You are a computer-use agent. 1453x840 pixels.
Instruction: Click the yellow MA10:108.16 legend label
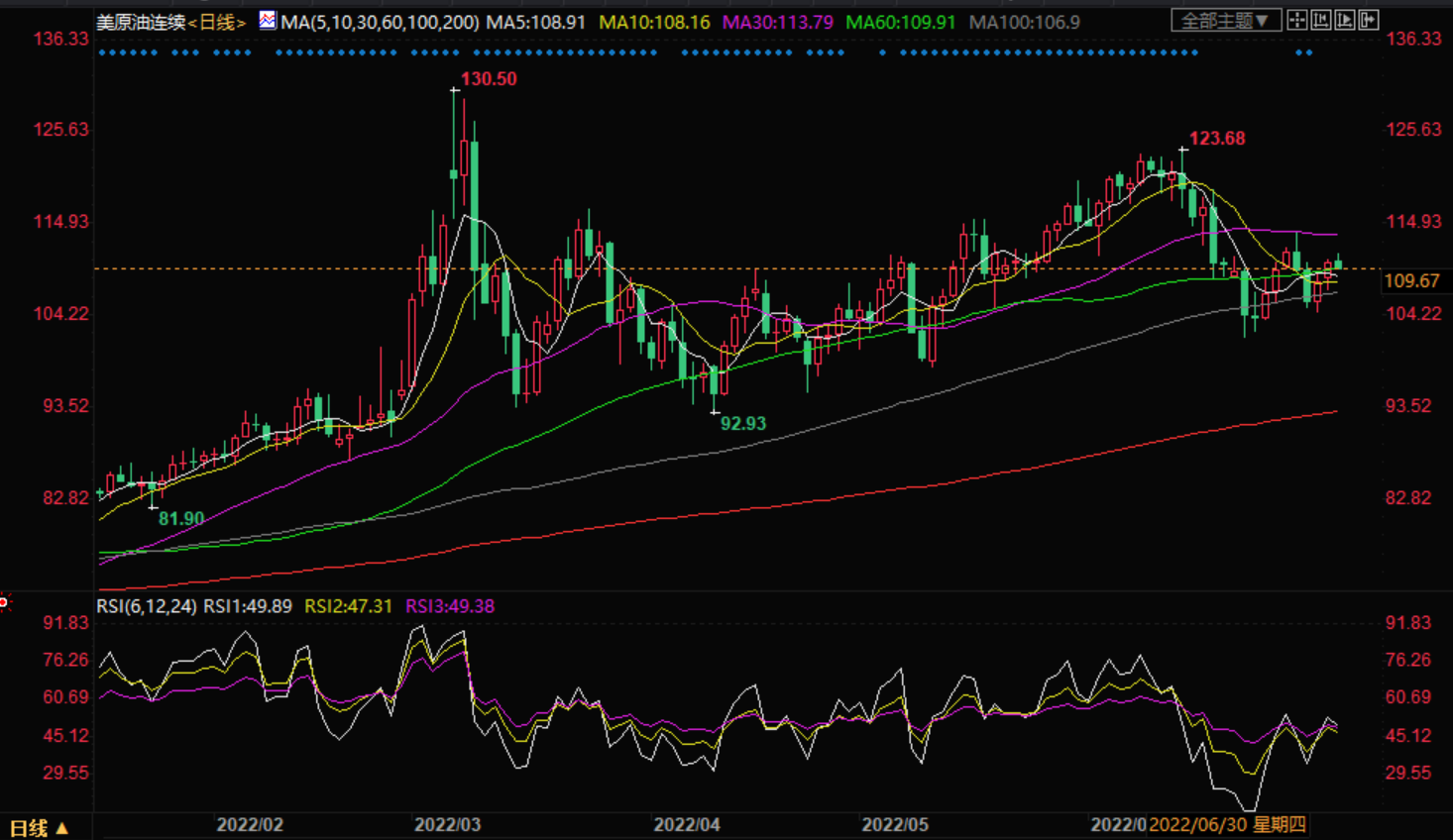[x=654, y=22]
